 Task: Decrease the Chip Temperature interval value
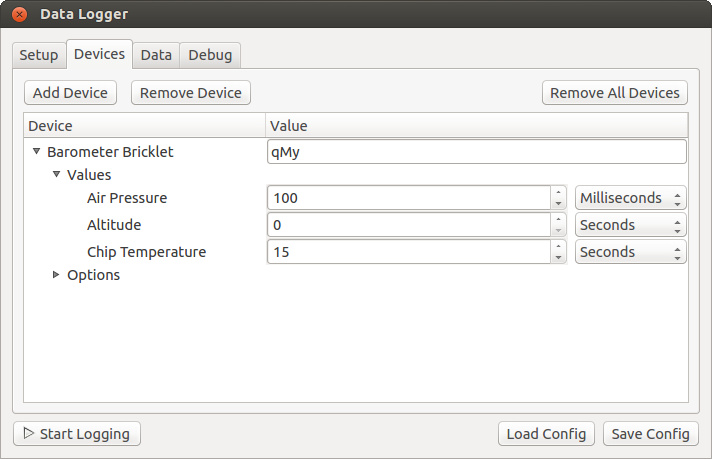pos(559,258)
